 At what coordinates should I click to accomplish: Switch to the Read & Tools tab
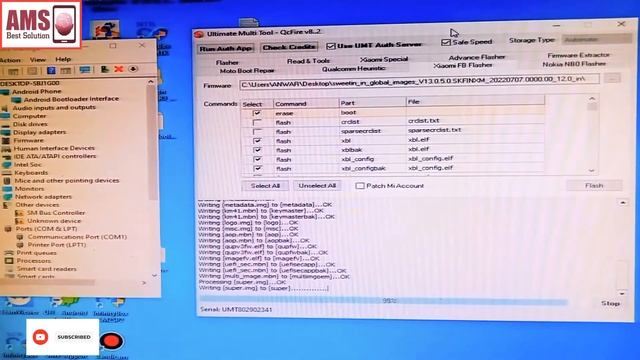(x=309, y=61)
